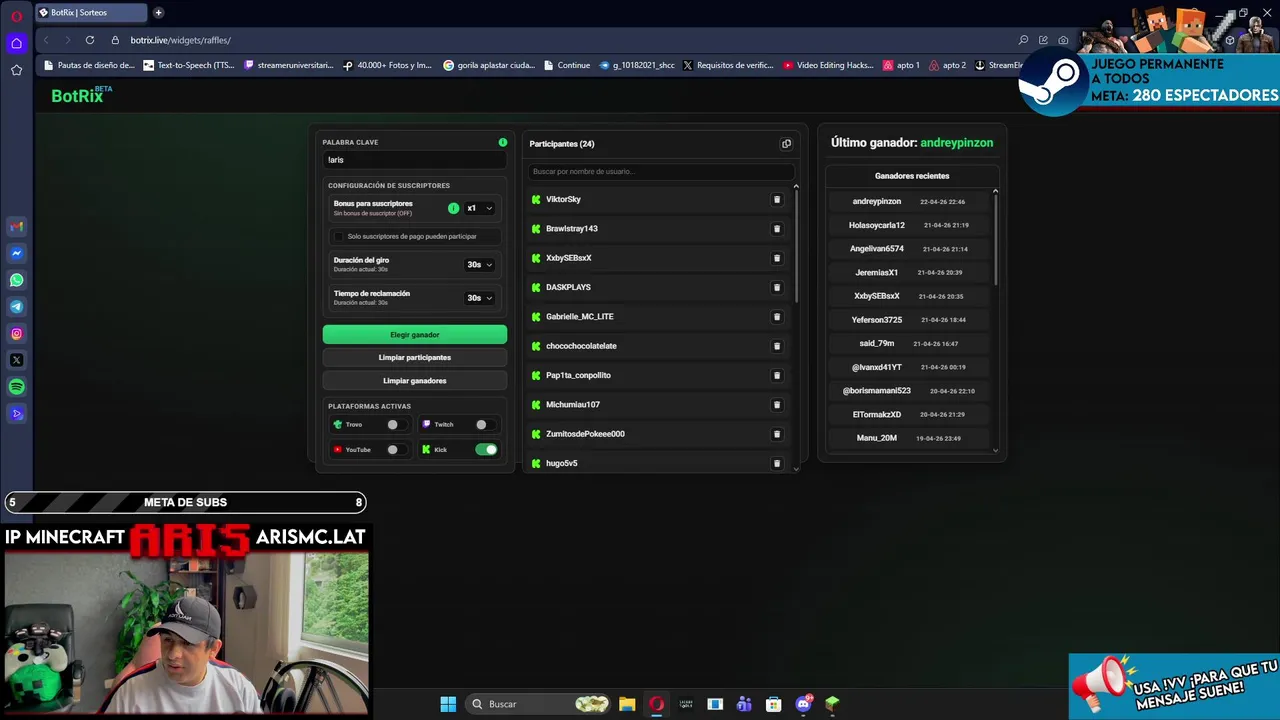Click participant name hugo5v5
The width and height of the screenshot is (1280, 720).
[562, 464]
